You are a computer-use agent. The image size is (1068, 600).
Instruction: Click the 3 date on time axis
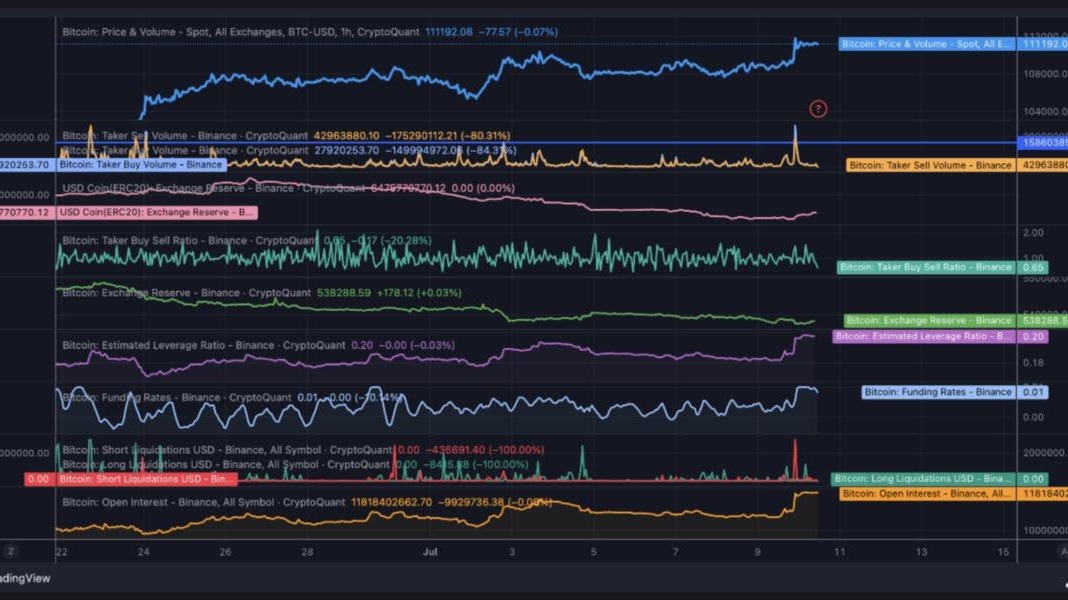(x=512, y=552)
